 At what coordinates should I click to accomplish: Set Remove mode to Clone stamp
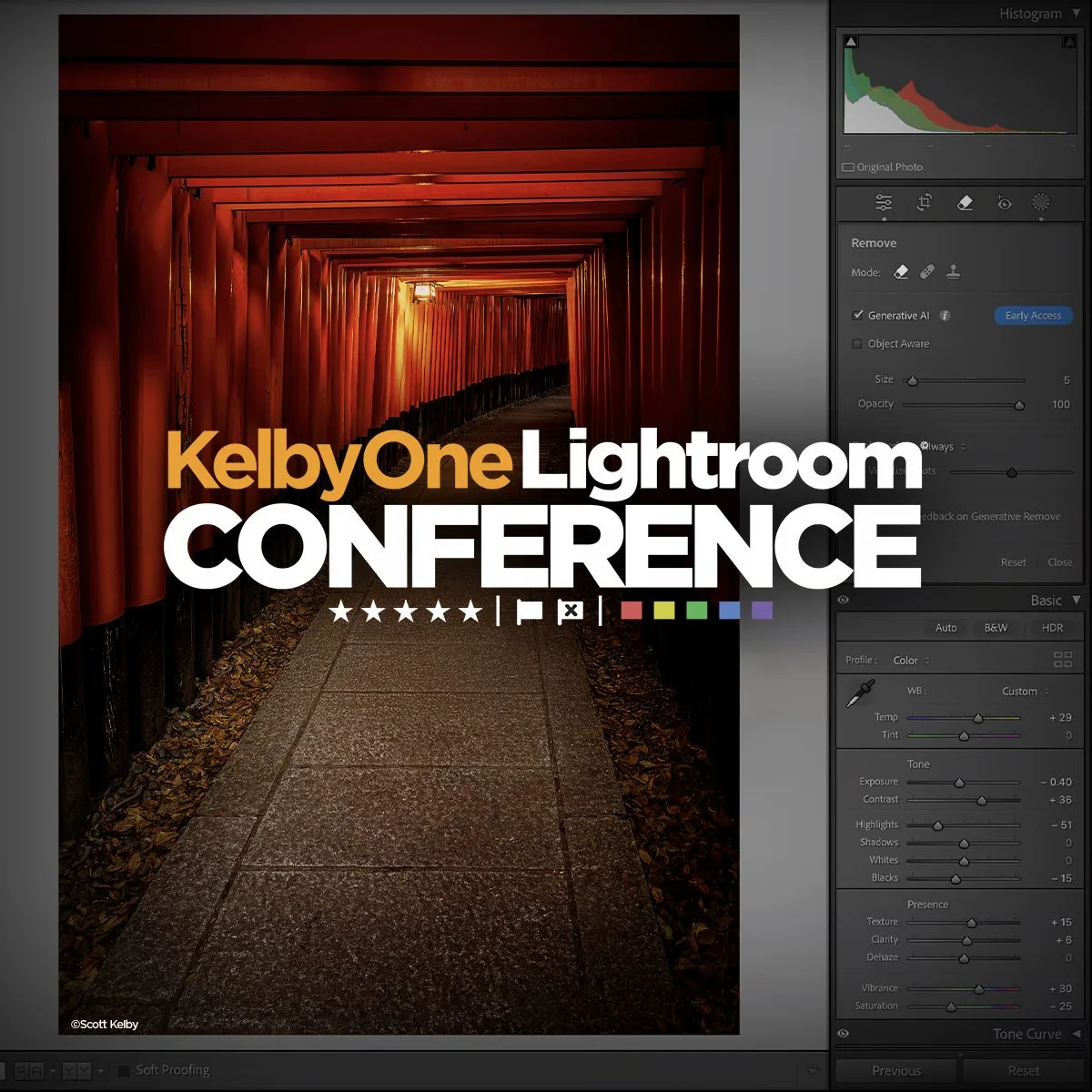pyautogui.click(x=954, y=272)
